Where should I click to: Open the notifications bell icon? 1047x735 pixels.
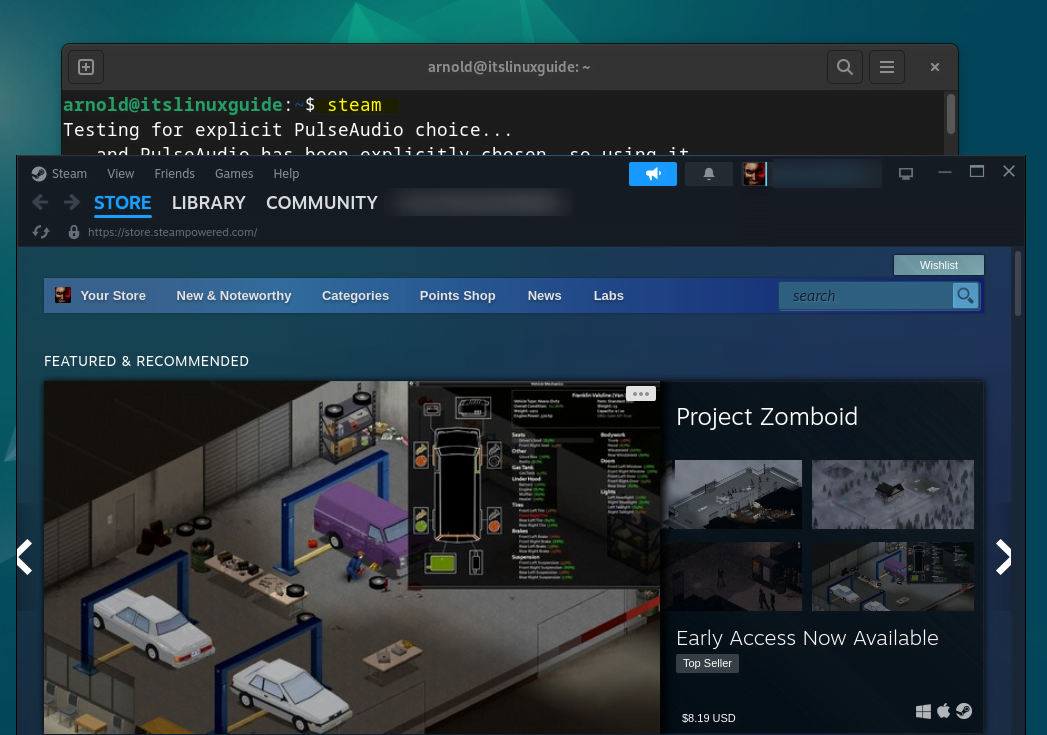click(709, 174)
